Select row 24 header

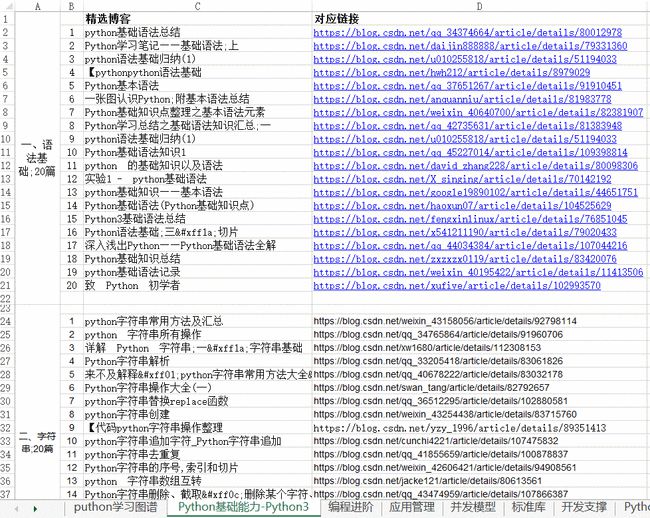pyautogui.click(x=6, y=322)
